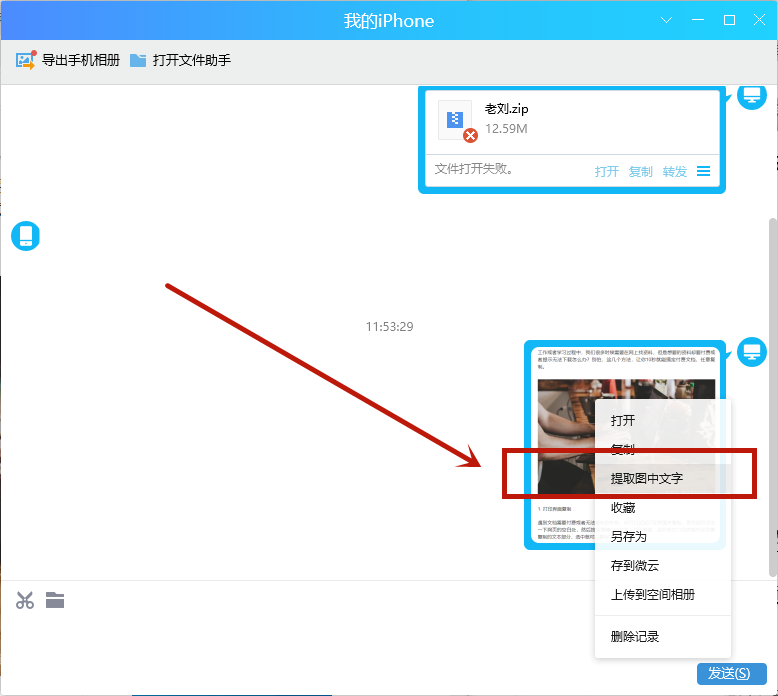Open the file assistant folder icon
Image resolution: width=778 pixels, height=696 pixels.
coord(138,61)
